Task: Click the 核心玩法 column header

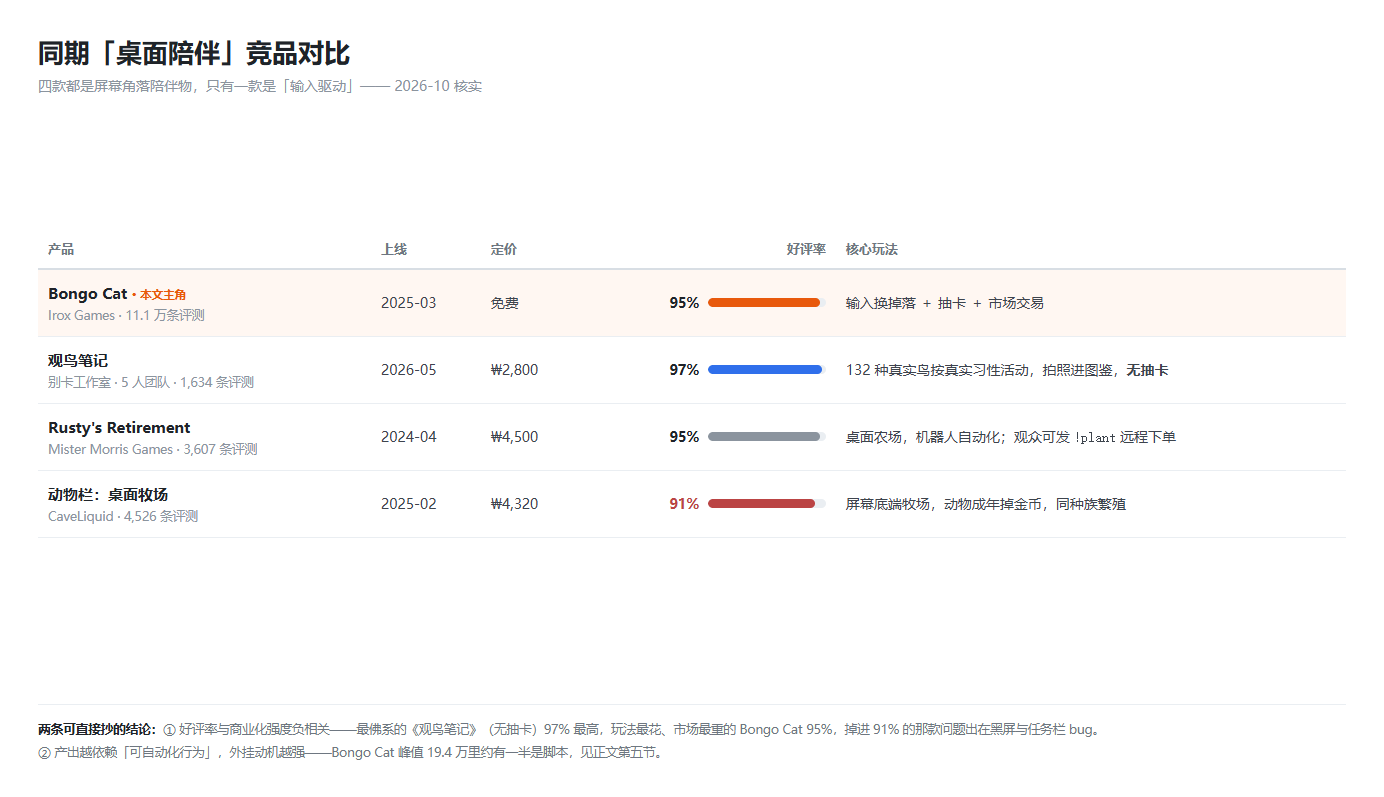Action: (x=872, y=249)
